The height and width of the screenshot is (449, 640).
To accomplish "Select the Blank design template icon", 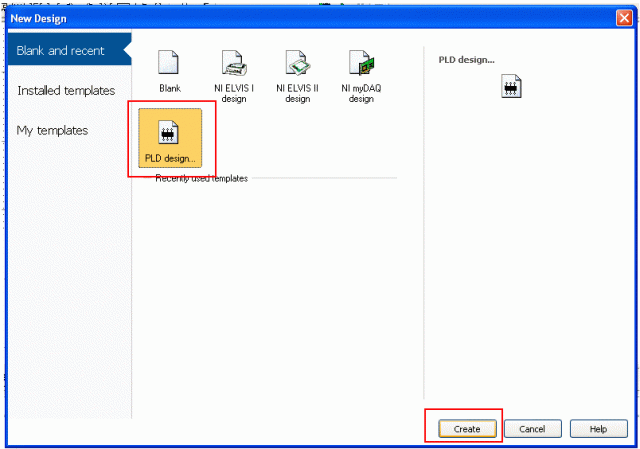I will click(169, 63).
